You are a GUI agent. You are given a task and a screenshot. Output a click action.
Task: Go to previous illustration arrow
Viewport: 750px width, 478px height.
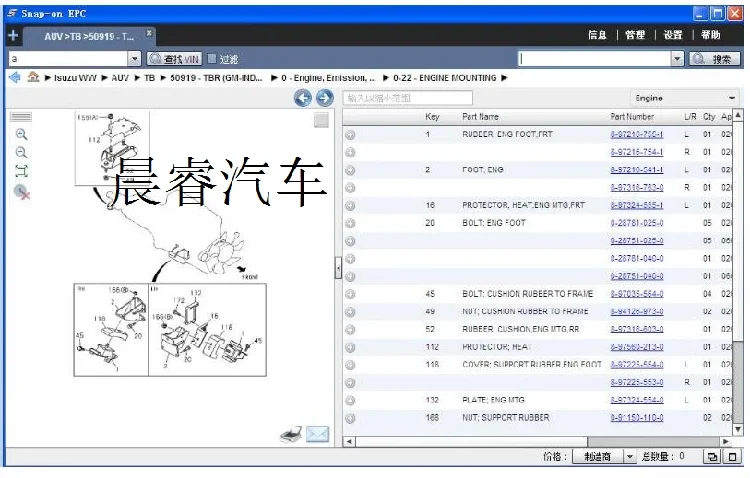303,98
